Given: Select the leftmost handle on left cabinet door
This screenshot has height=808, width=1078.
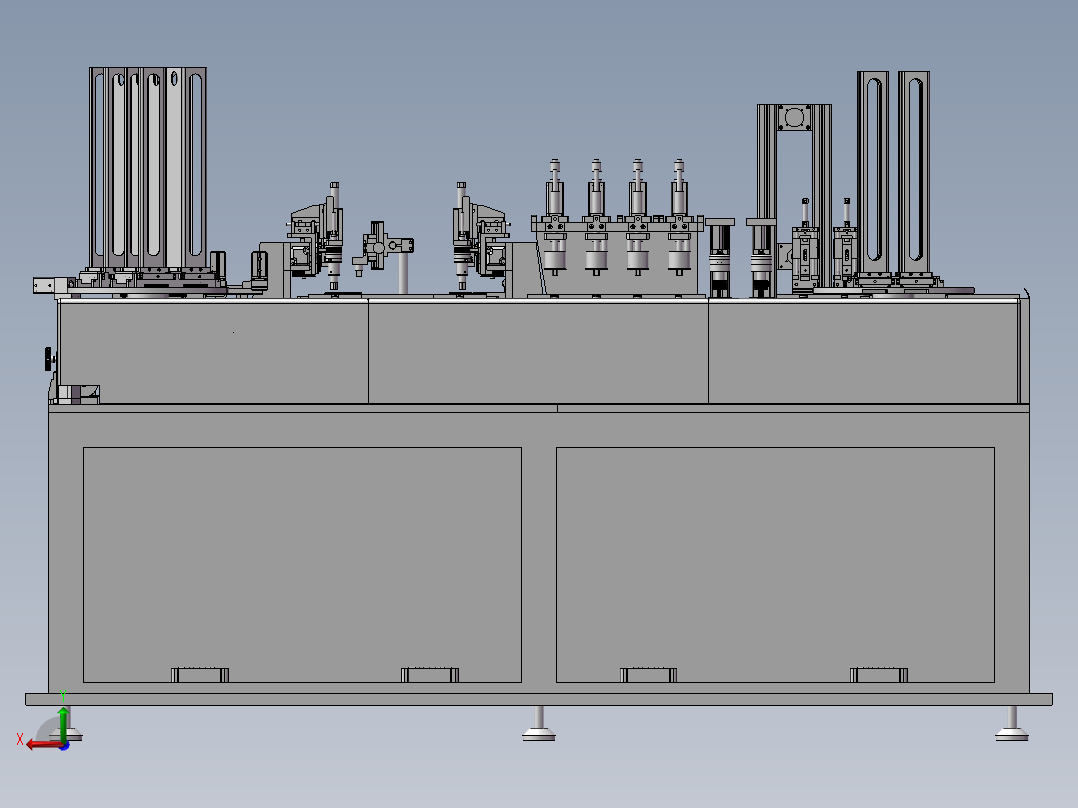Looking at the screenshot, I should 200,675.
